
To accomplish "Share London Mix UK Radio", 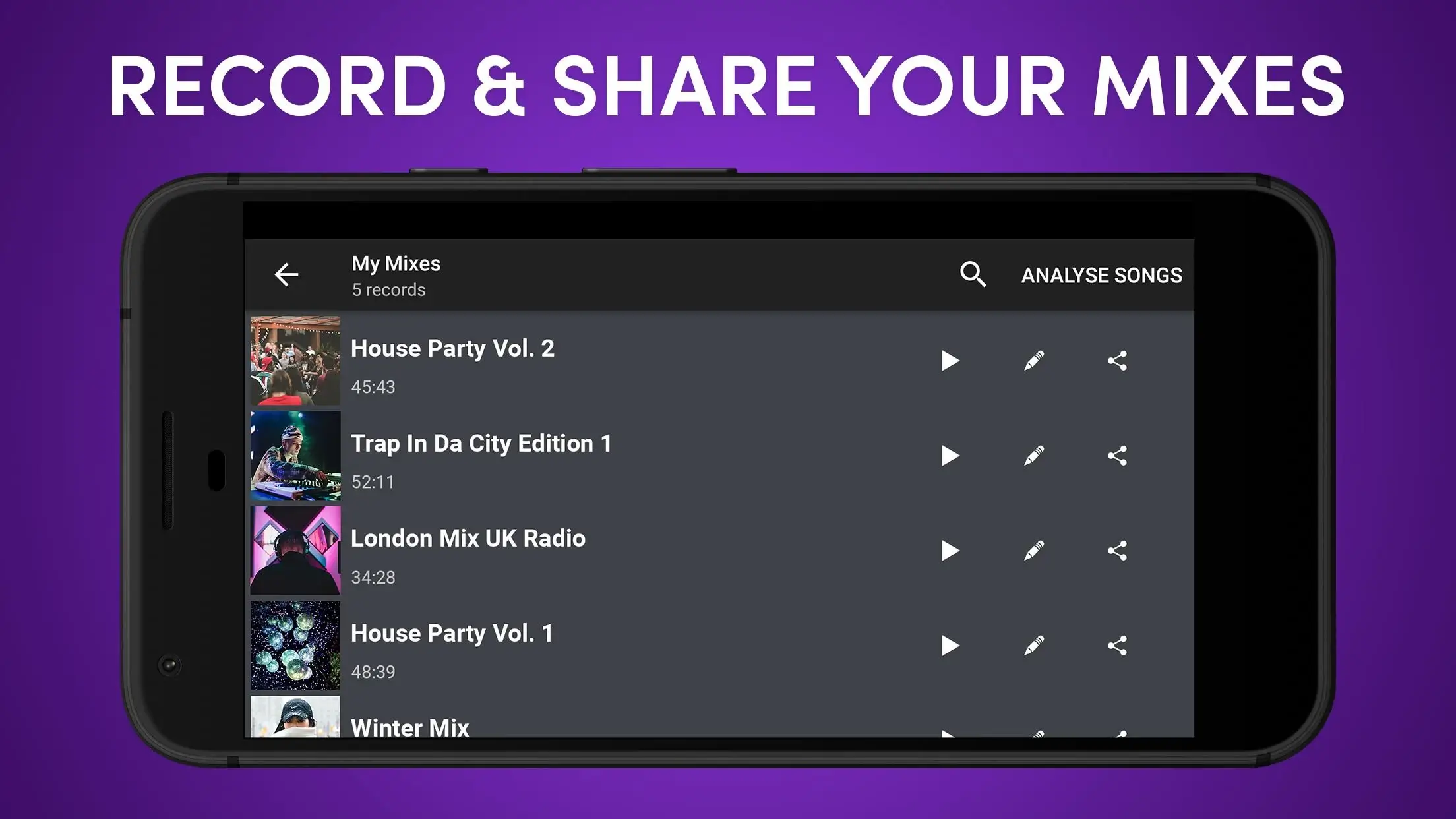I will 1118,551.
